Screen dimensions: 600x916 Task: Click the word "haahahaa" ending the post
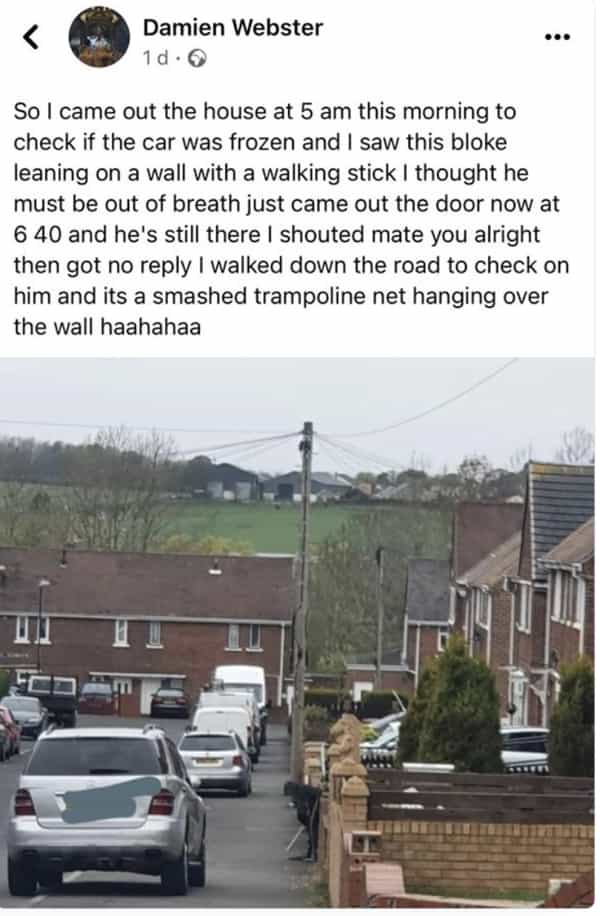[151, 327]
